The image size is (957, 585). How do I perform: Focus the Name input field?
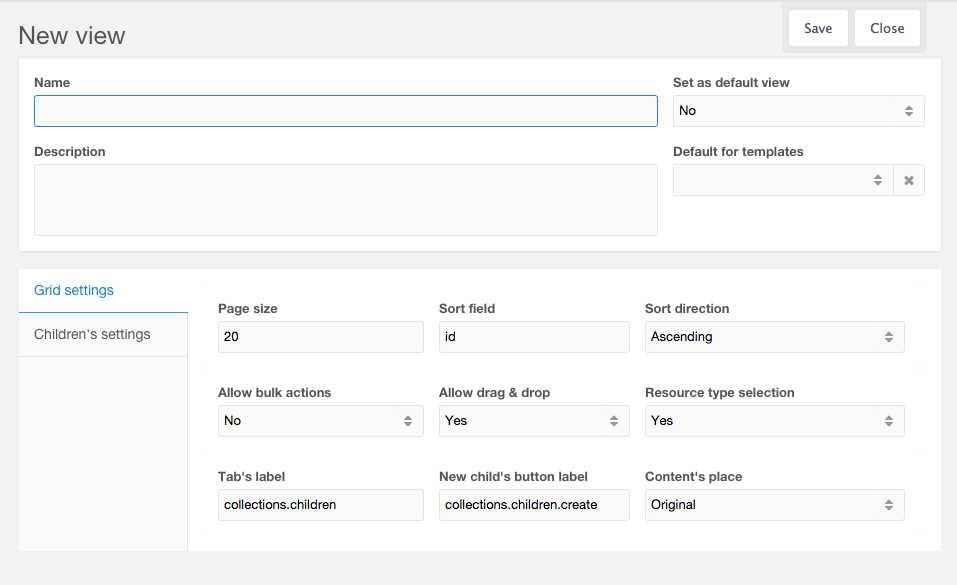(345, 111)
